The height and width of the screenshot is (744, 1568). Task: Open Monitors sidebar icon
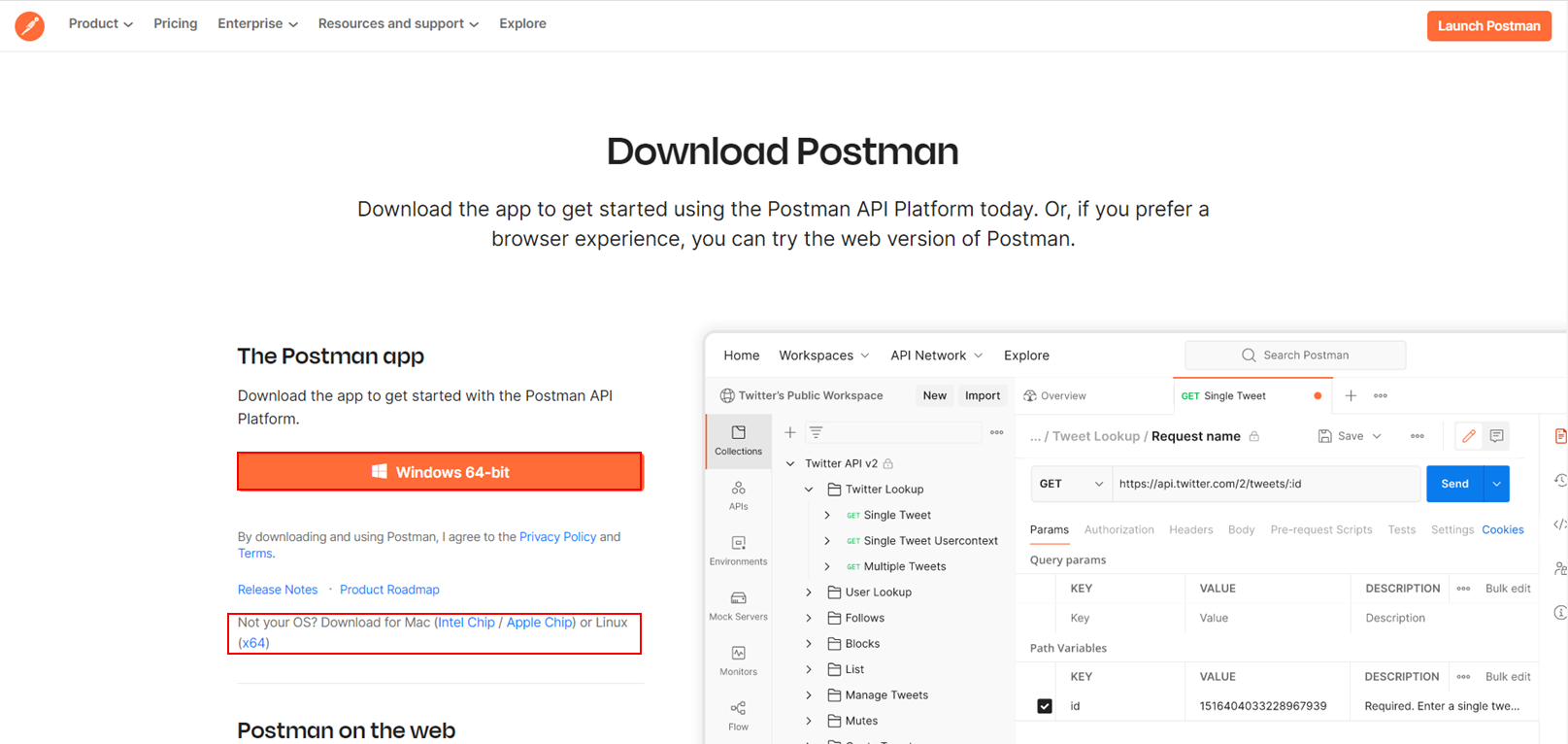tap(738, 660)
